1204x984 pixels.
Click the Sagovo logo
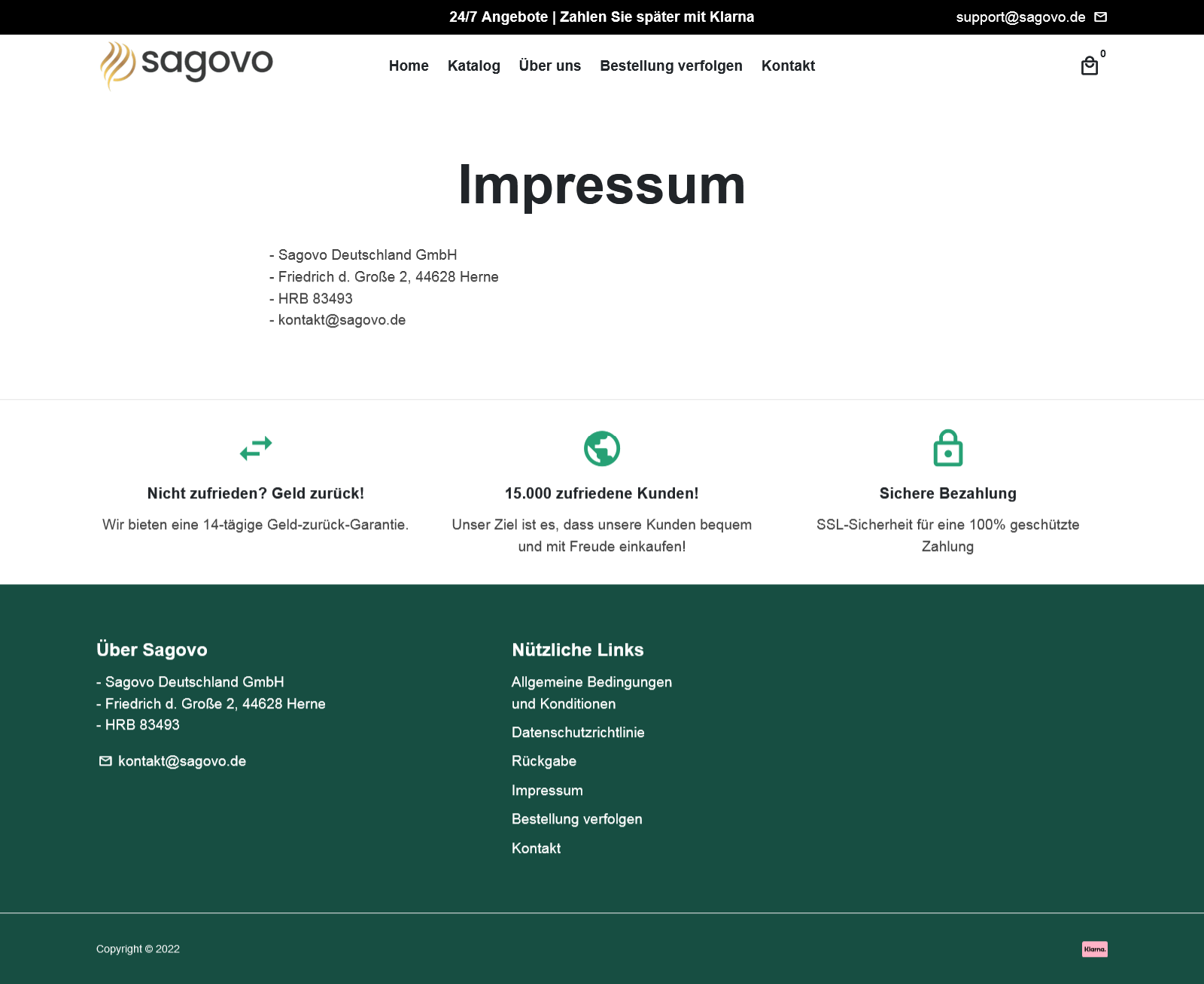187,65
